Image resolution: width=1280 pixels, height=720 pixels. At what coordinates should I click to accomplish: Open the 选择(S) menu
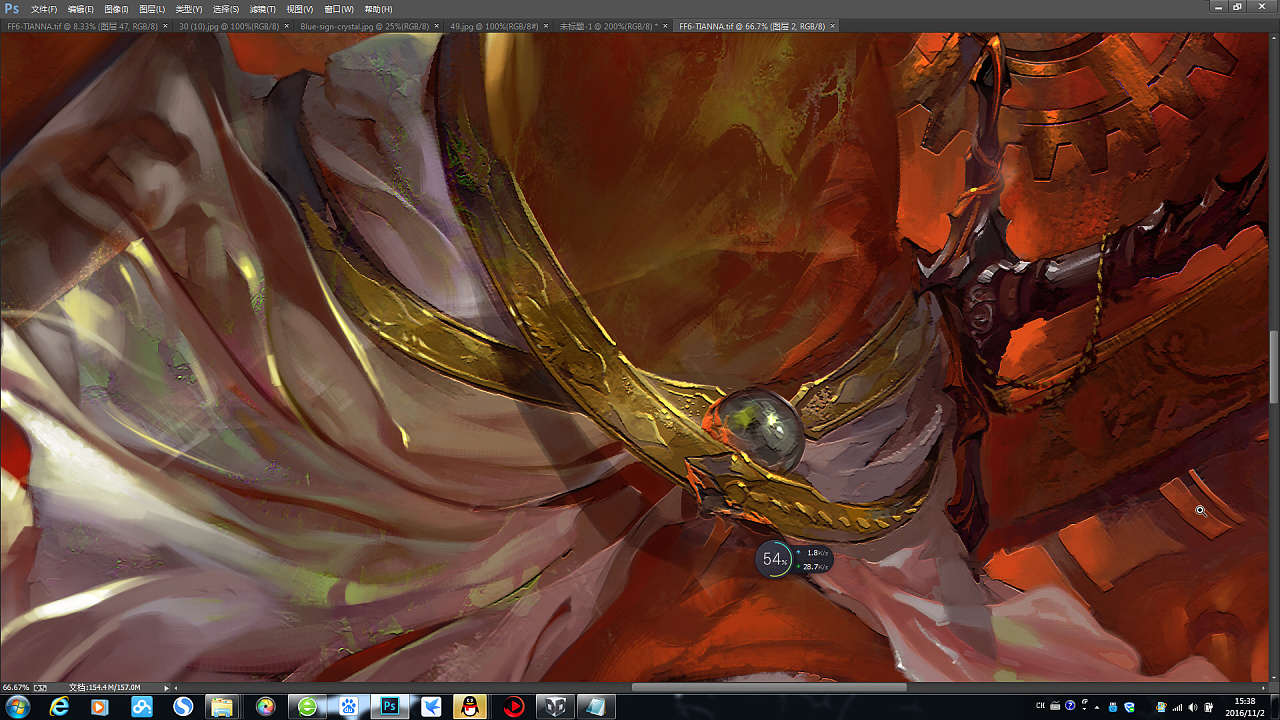pos(226,9)
